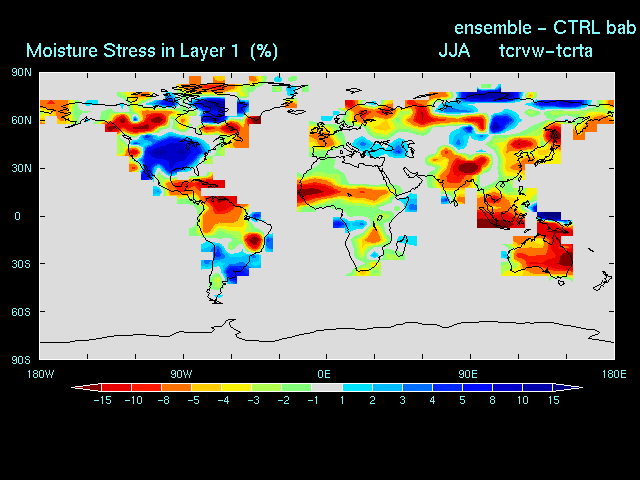The height and width of the screenshot is (480, 640).
Task: Click the dark red left arrow end of colorbar
Action: coord(87,387)
